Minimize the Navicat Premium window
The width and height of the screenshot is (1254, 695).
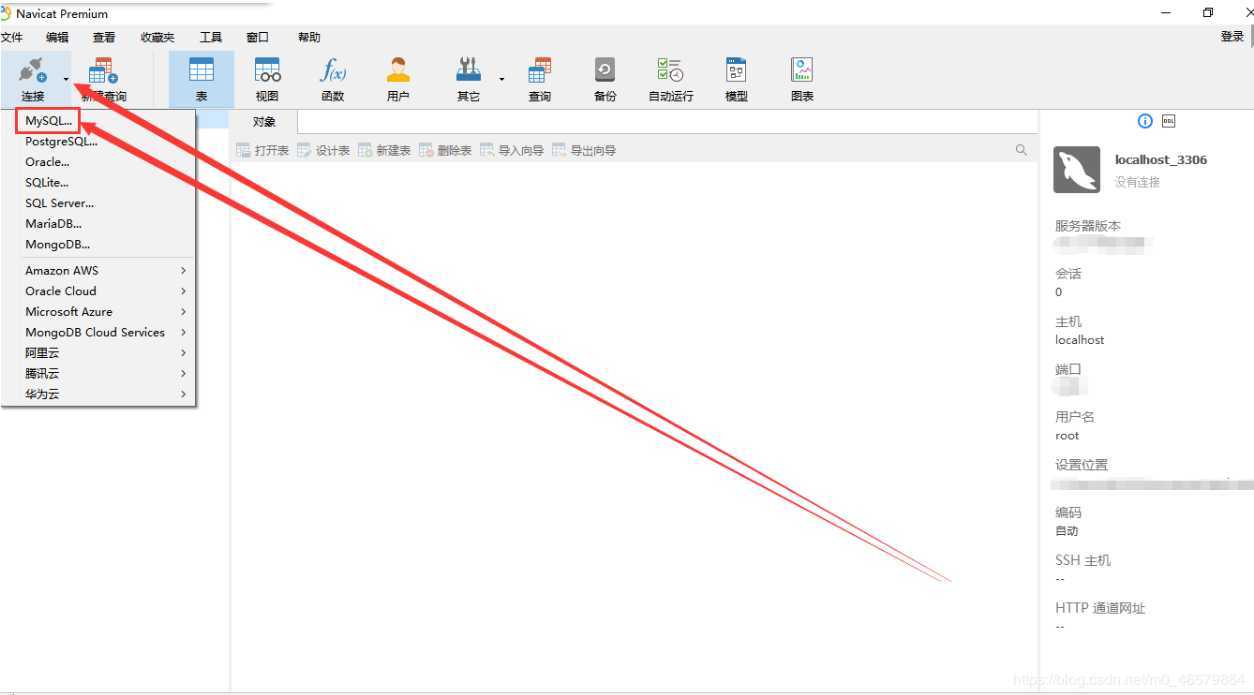click(x=1166, y=13)
